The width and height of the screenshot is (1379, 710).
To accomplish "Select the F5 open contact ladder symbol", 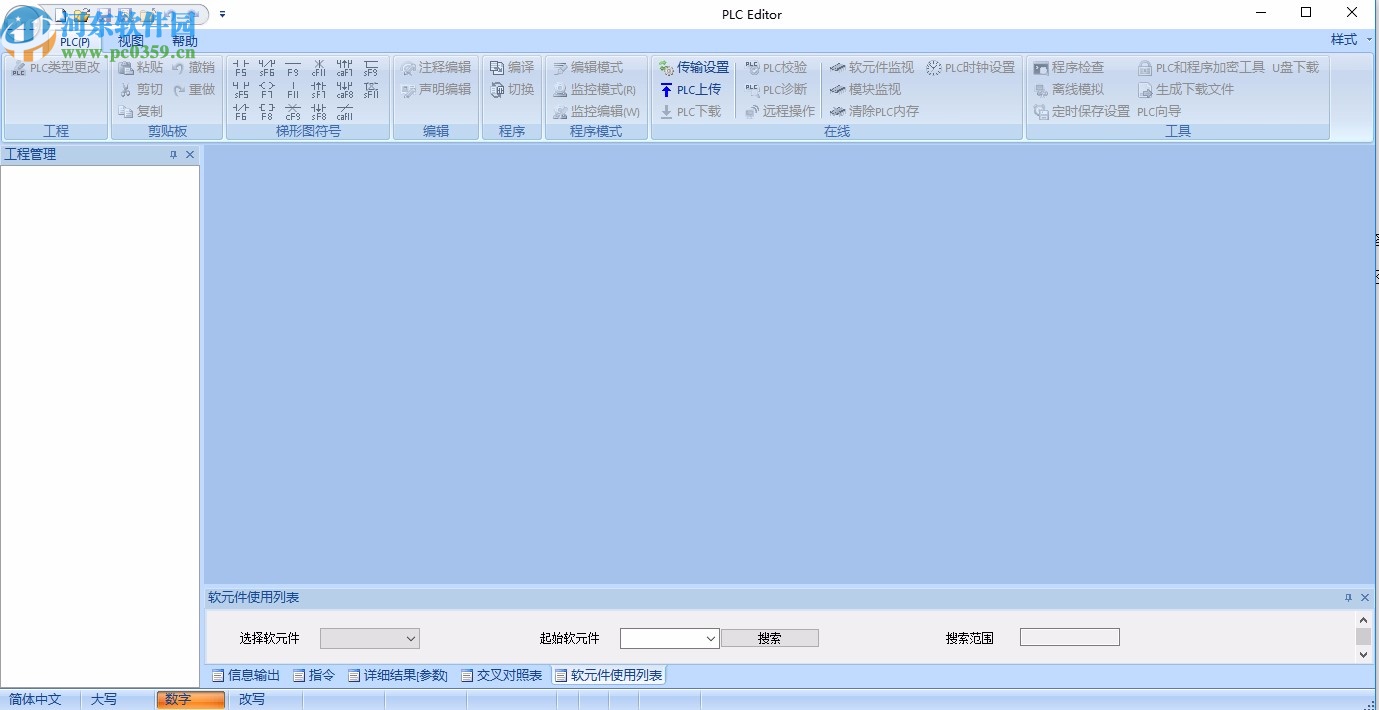I will (240, 67).
